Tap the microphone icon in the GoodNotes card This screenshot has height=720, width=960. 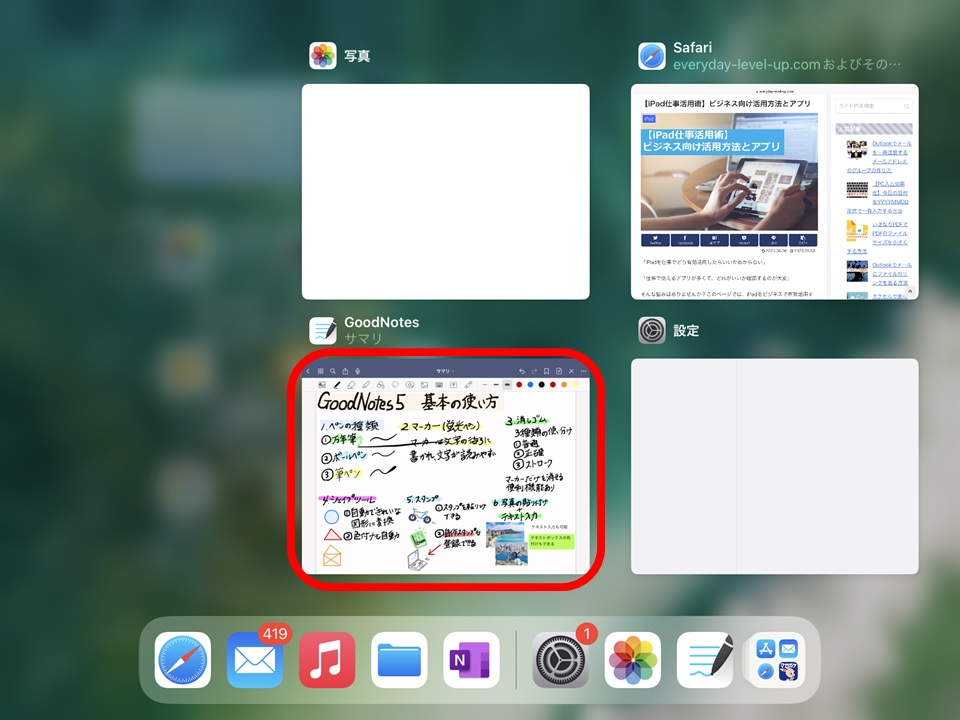click(358, 371)
